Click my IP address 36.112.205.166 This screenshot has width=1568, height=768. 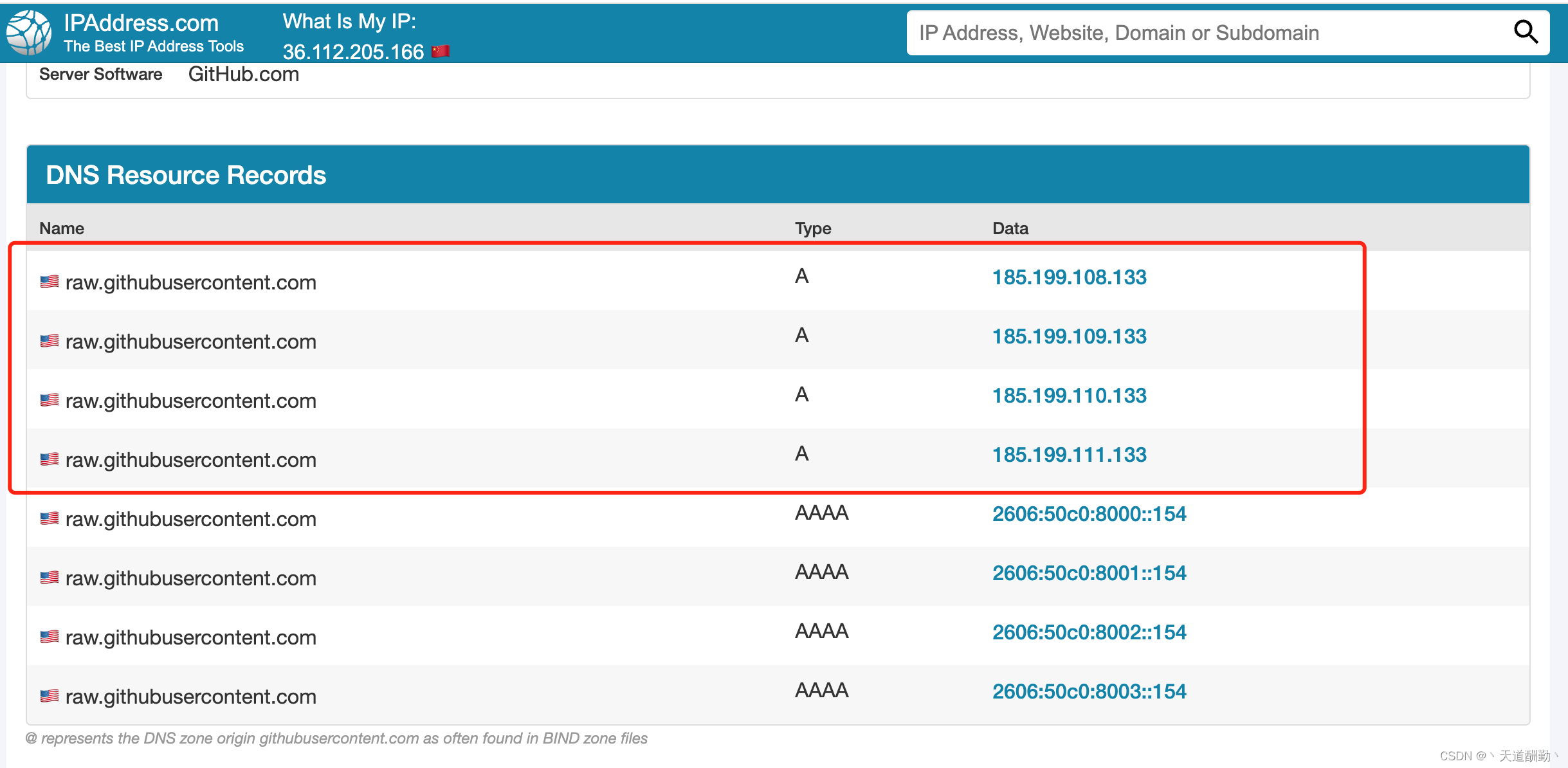tap(353, 51)
